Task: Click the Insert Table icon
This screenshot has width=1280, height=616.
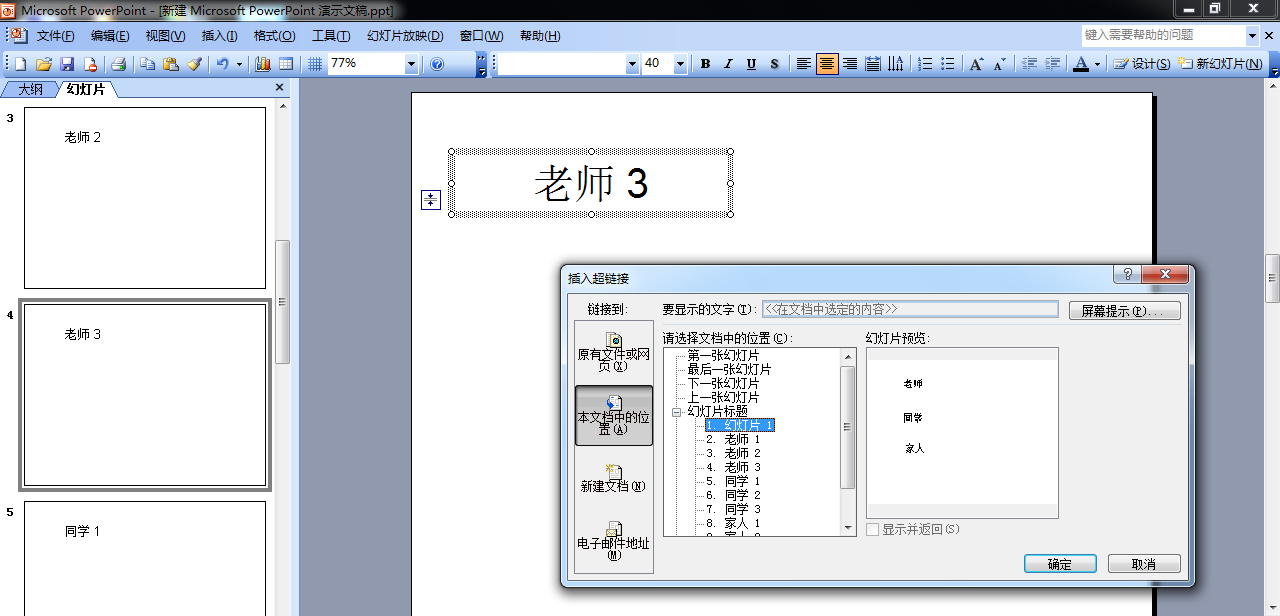Action: [286, 64]
